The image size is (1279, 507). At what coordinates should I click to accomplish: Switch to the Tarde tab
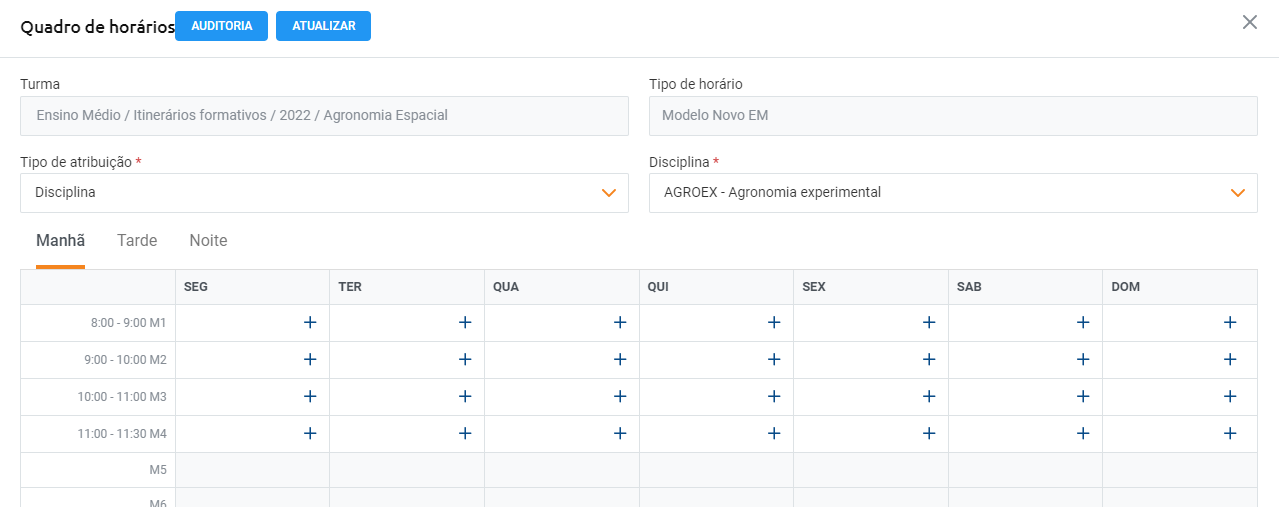pyautogui.click(x=137, y=241)
